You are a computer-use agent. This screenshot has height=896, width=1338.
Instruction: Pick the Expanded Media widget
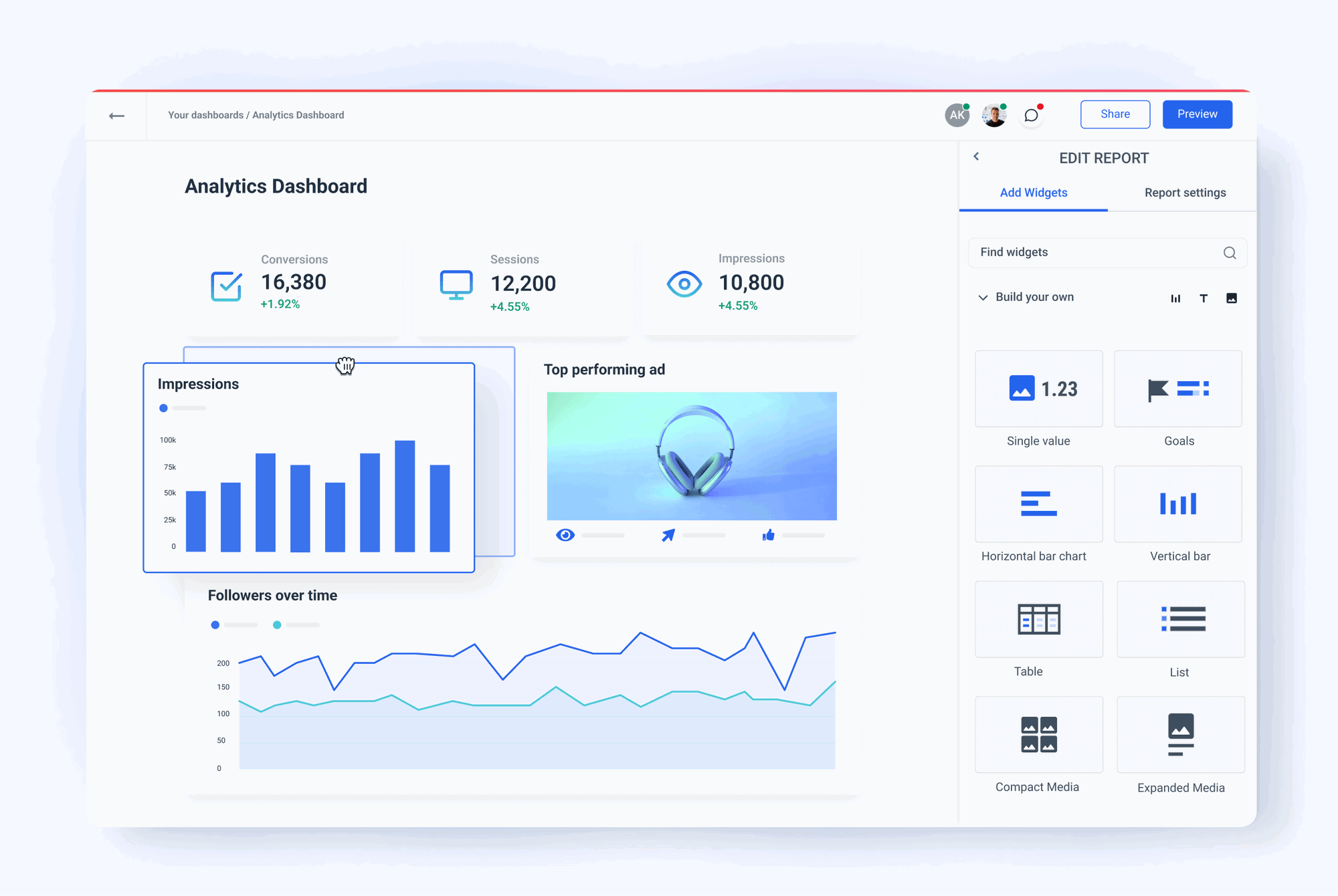[x=1180, y=734]
